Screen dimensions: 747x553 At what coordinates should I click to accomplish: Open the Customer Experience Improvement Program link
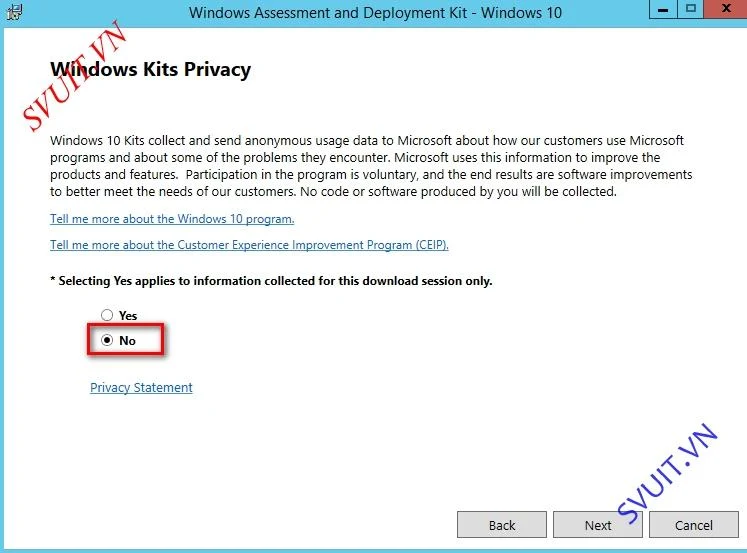tap(249, 245)
